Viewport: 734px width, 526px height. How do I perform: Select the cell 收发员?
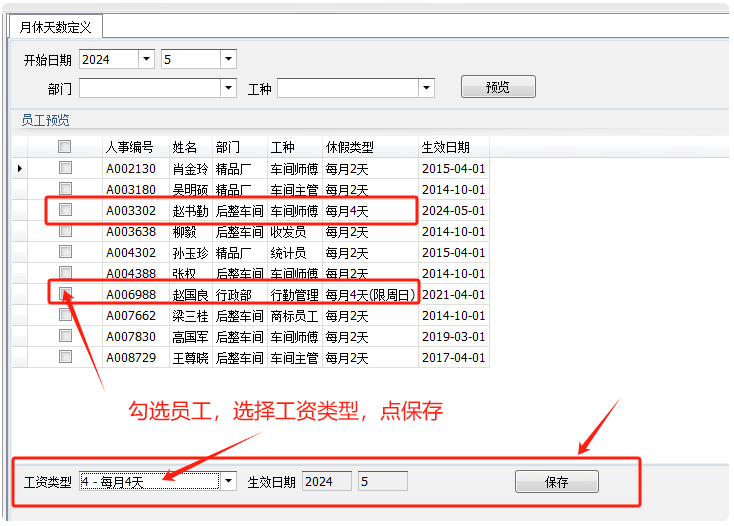tap(294, 232)
